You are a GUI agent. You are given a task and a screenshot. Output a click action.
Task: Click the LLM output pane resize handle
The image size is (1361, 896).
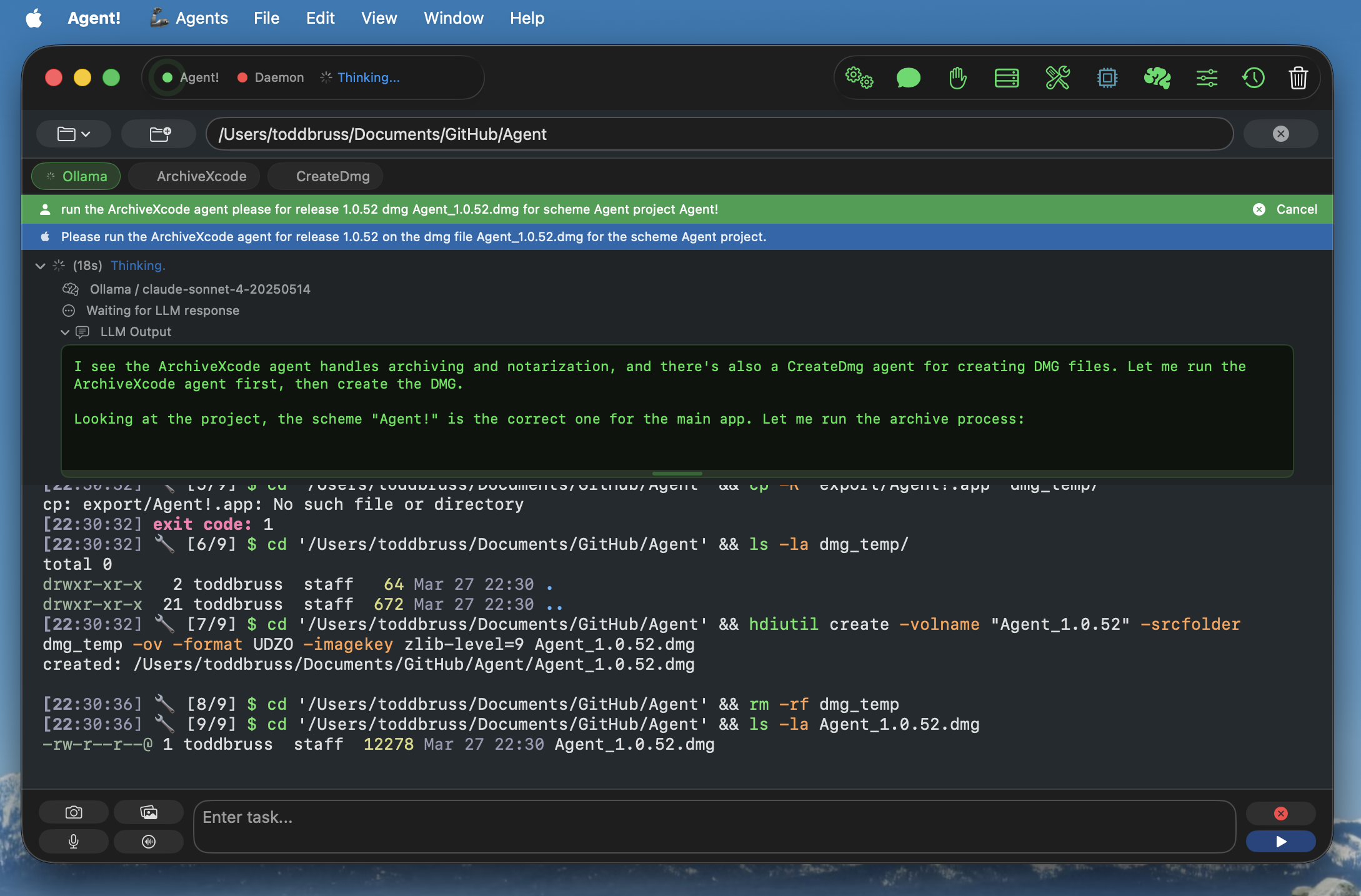pyautogui.click(x=677, y=474)
